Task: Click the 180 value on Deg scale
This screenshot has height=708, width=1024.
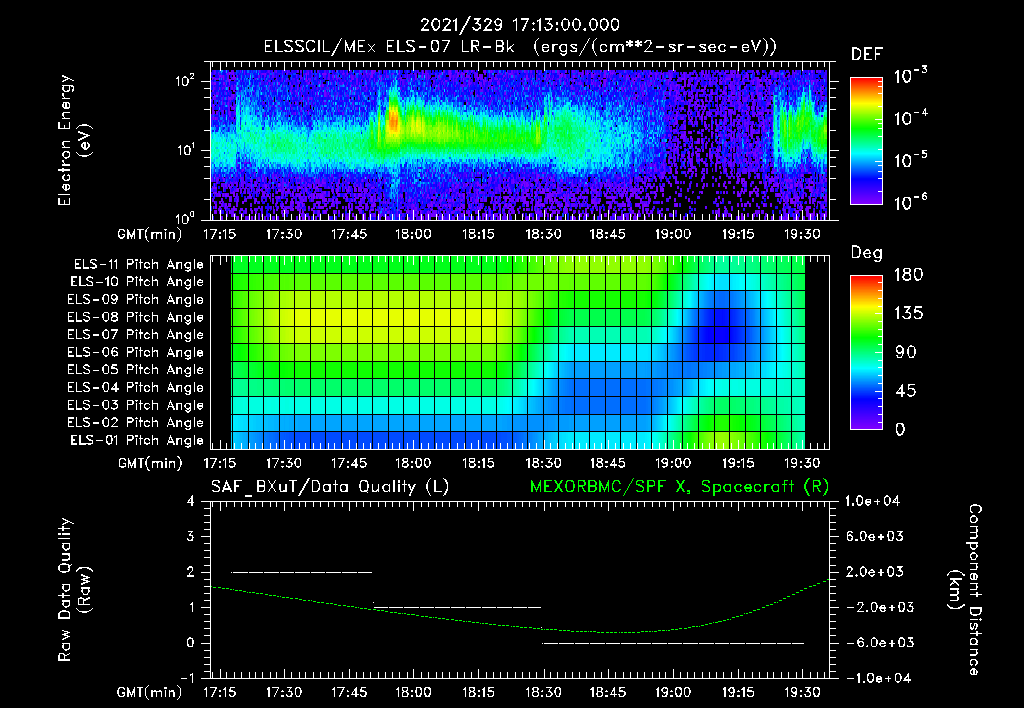Action: coord(908,275)
